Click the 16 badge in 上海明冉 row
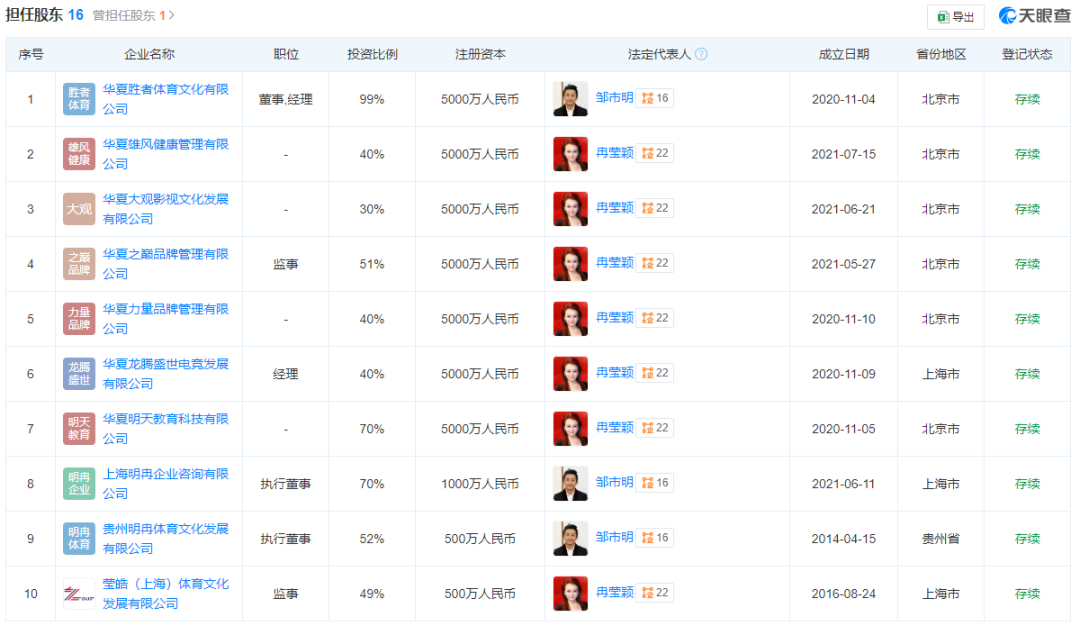 655,483
